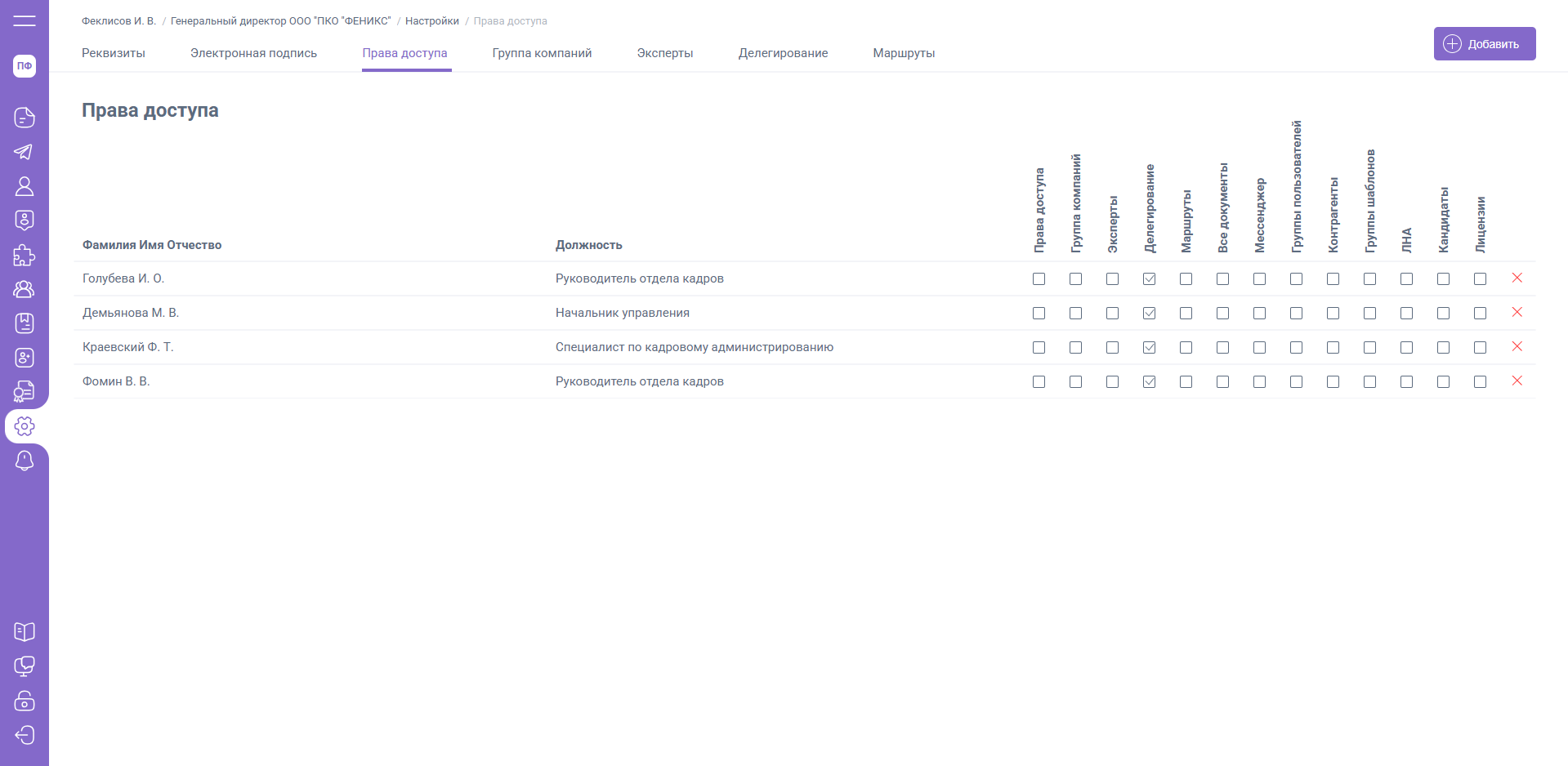Open the open-book help icon
The height and width of the screenshot is (766, 1568).
25,632
